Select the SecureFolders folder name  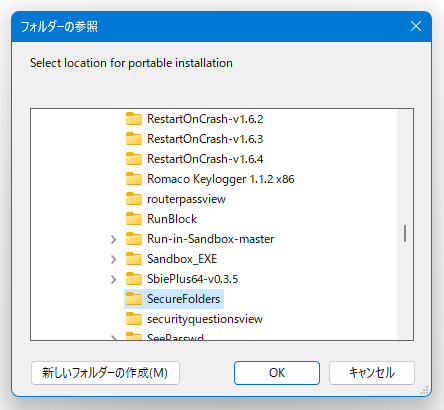pyautogui.click(x=184, y=299)
